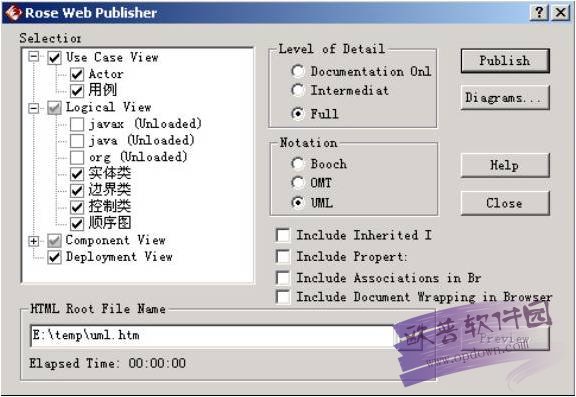Select the Deployment View tree label
Screen dimensions: 576x397
tap(119, 257)
